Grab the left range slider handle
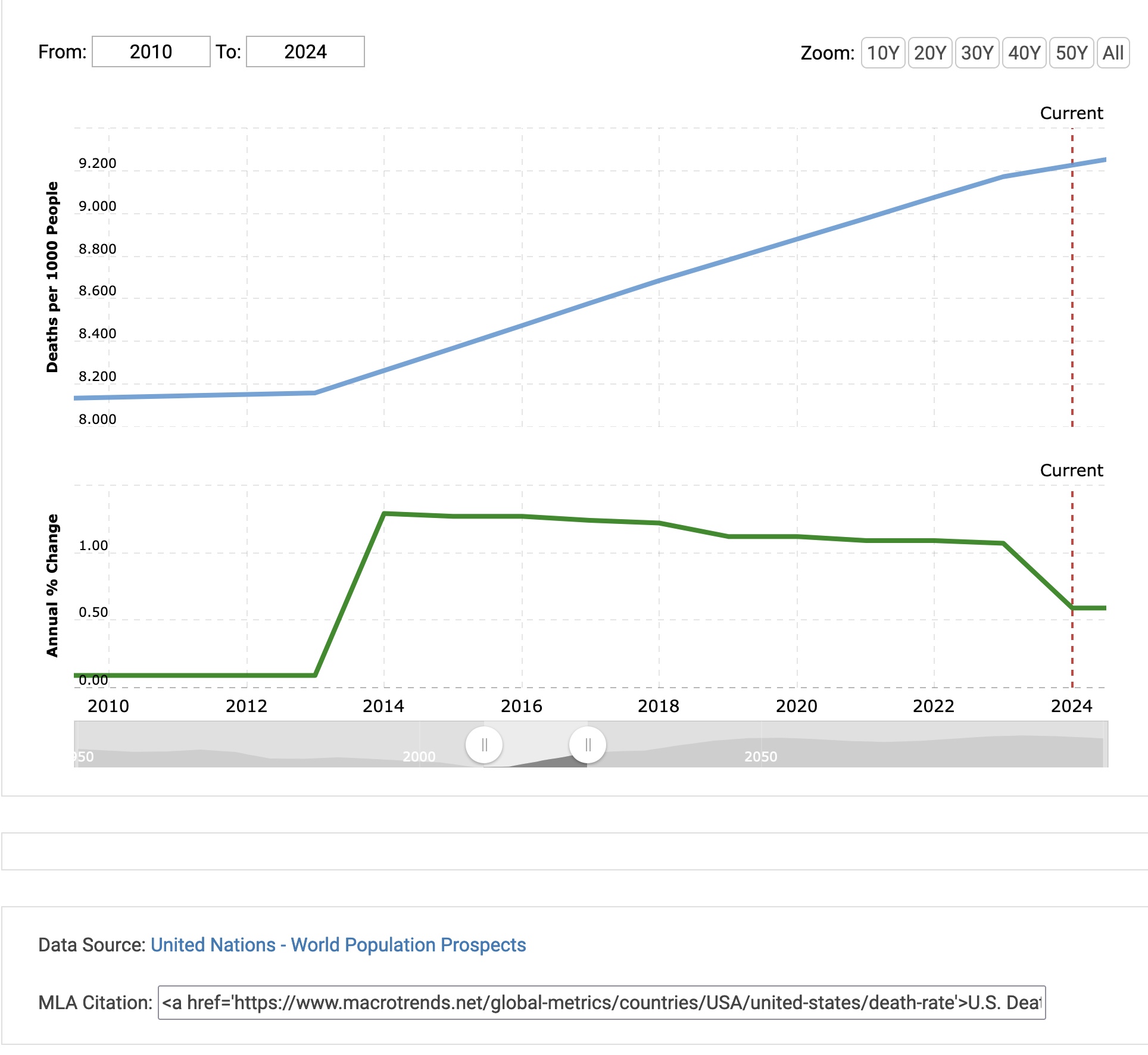 tap(484, 744)
